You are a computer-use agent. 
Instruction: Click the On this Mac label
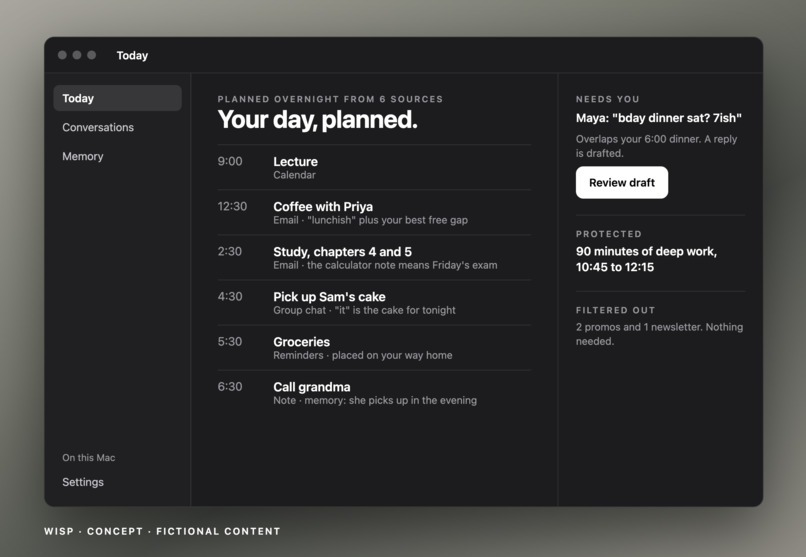click(x=88, y=458)
